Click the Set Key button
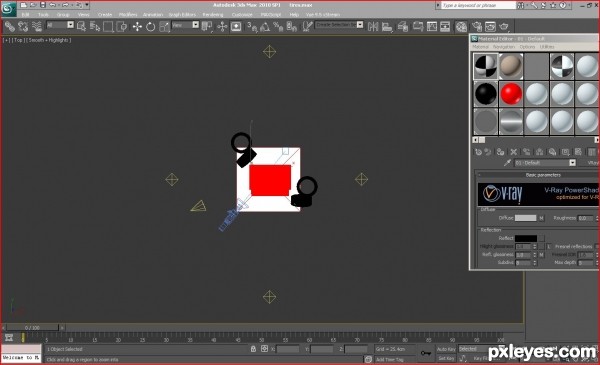 (x=446, y=358)
